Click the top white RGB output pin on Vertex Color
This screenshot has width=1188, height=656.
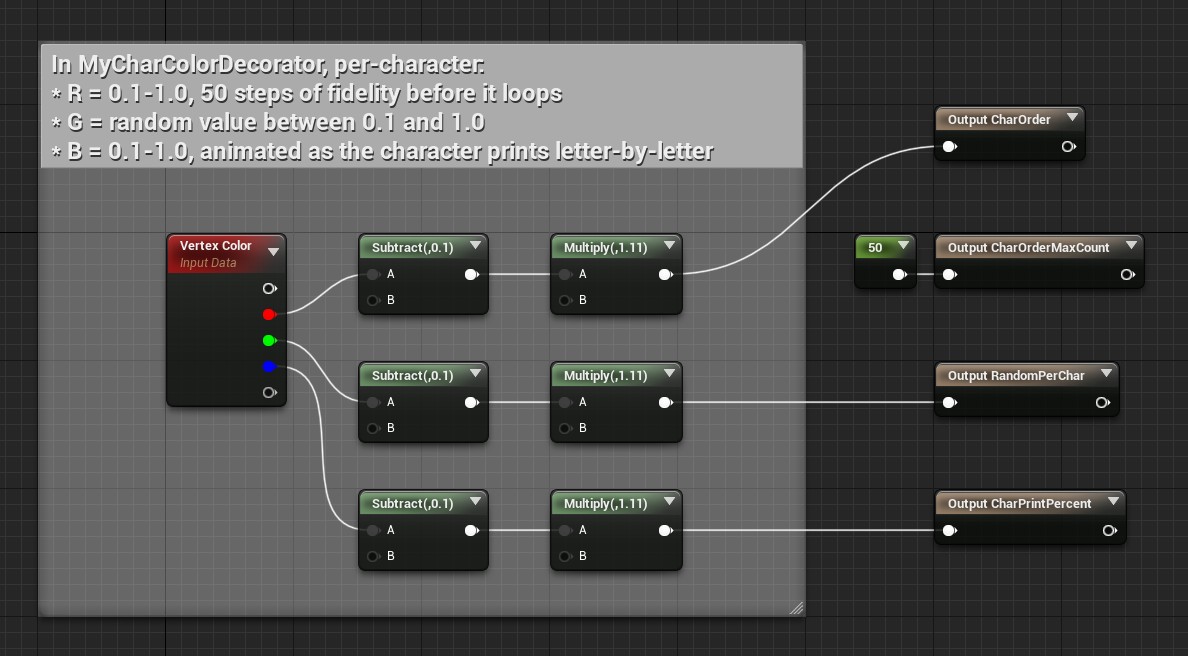(268, 289)
